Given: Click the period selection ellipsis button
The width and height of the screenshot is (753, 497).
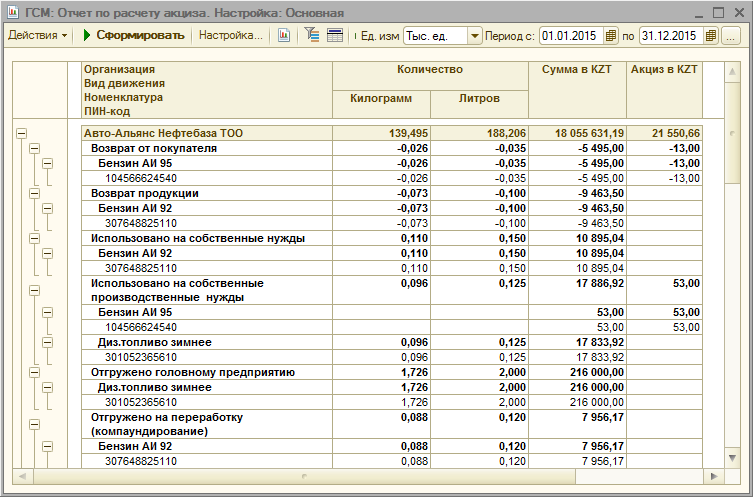Looking at the screenshot, I should pyautogui.click(x=730, y=36).
